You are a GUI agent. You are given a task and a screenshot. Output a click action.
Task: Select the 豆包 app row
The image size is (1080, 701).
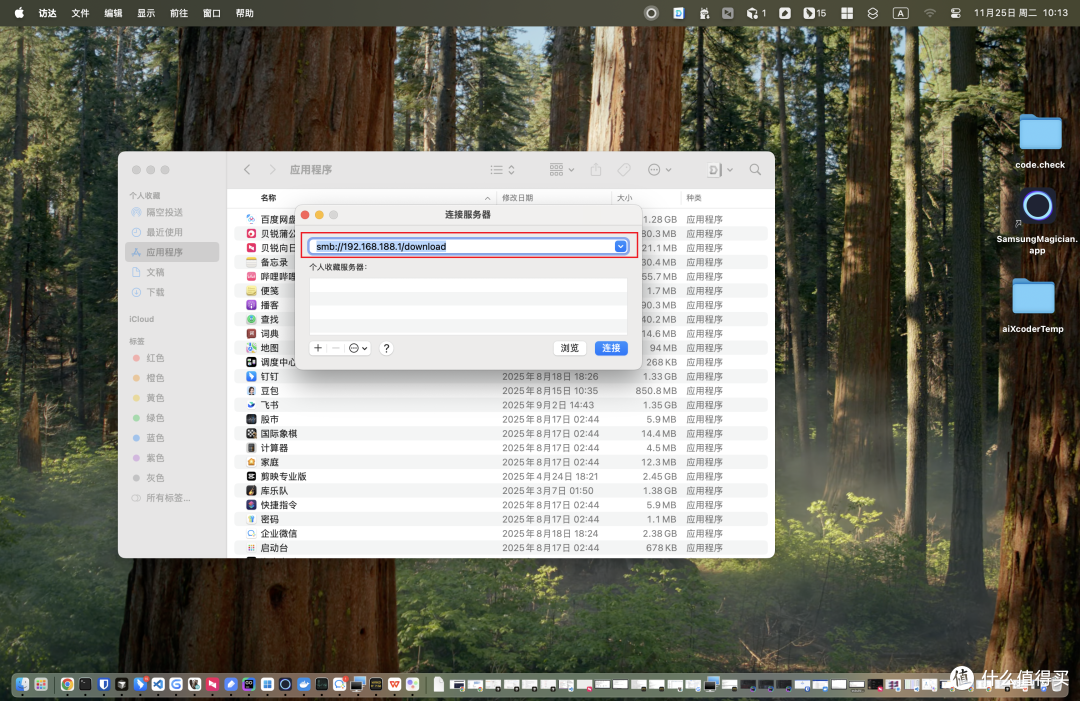point(501,390)
